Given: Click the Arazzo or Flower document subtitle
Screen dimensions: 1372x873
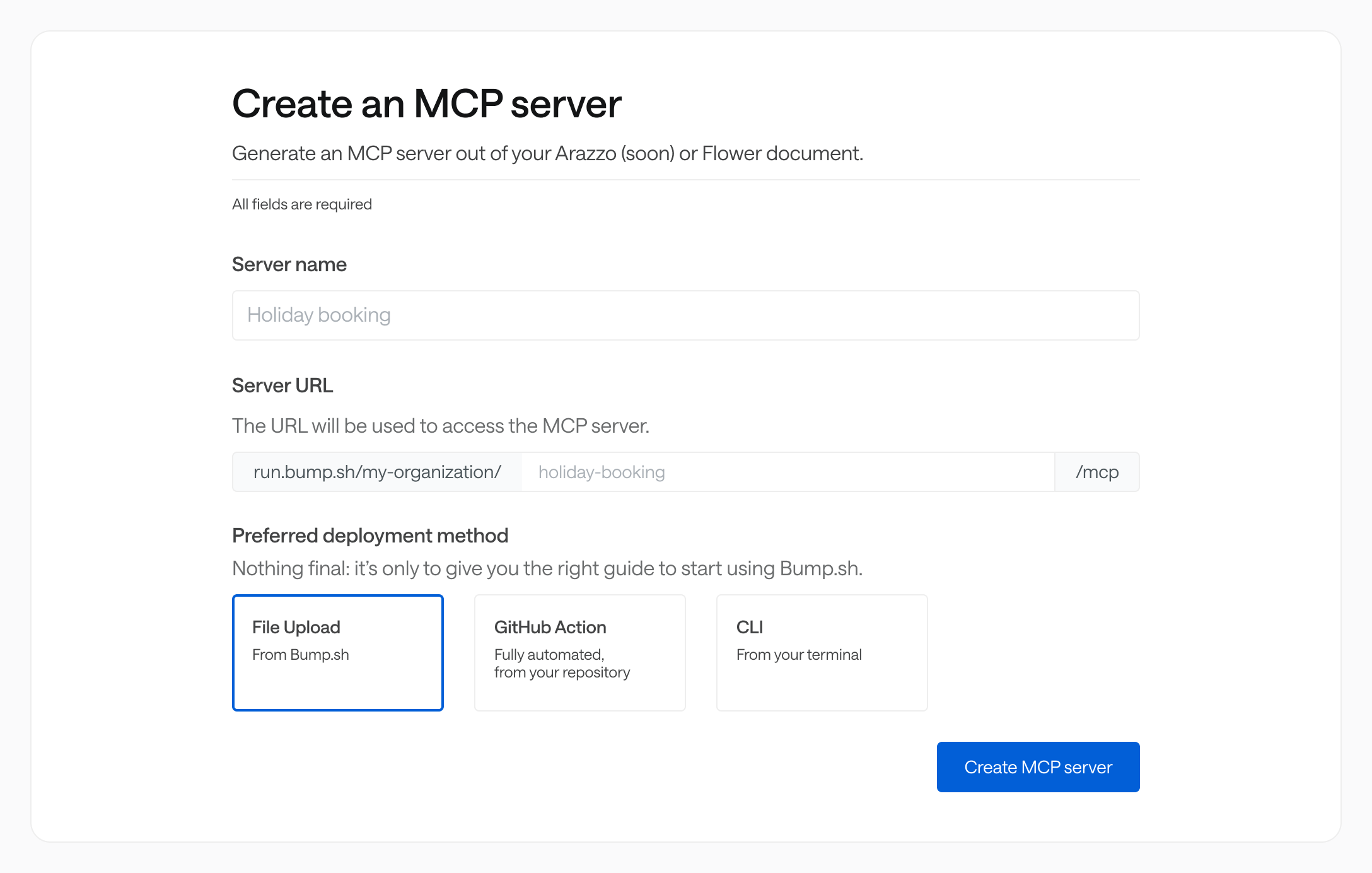Looking at the screenshot, I should 549,153.
